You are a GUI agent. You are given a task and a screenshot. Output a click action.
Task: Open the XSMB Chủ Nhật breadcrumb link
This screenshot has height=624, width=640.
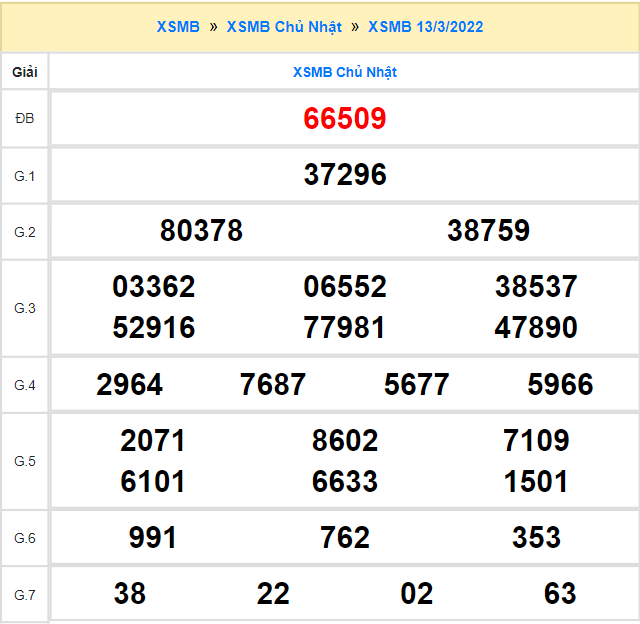pyautogui.click(x=284, y=27)
